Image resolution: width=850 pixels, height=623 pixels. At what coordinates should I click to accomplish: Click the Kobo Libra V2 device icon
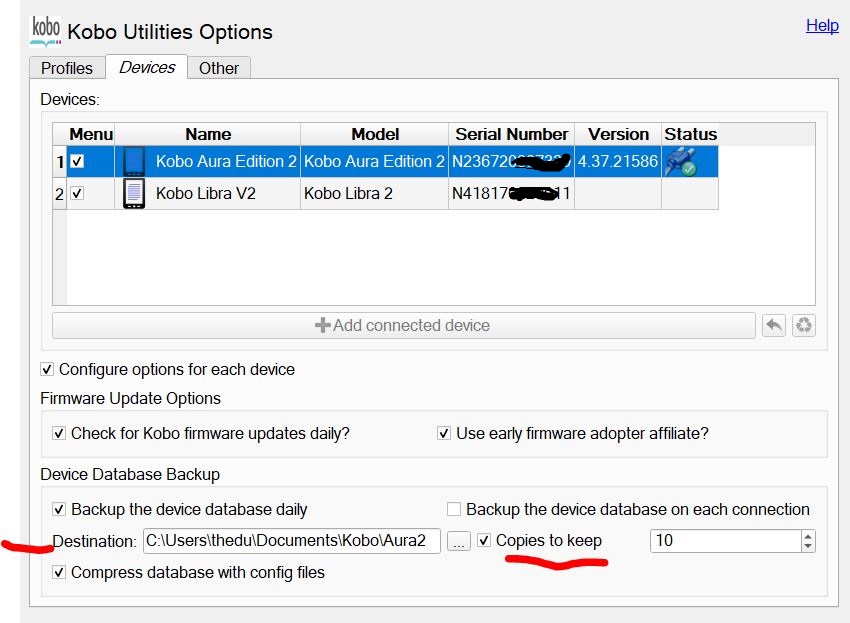click(134, 193)
